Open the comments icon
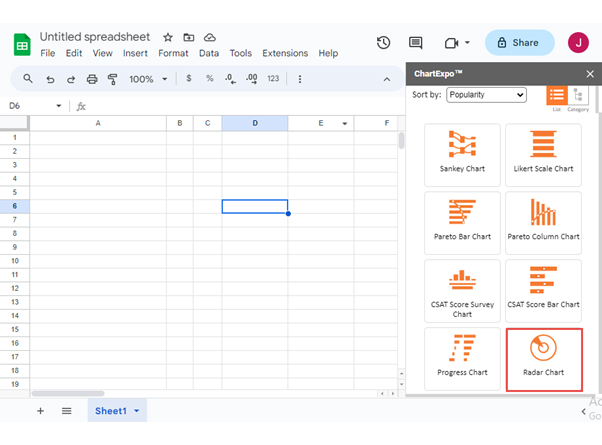The width and height of the screenshot is (602, 445). click(415, 43)
